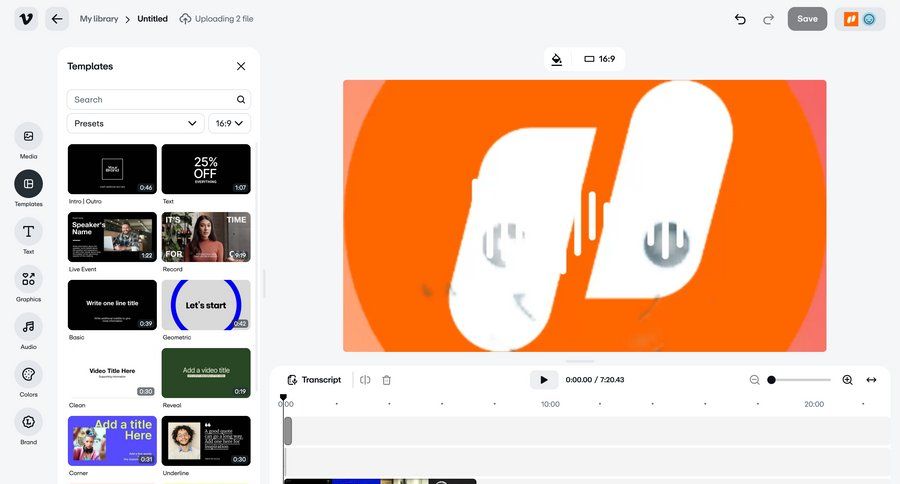Open the 16:9 template ratio dropdown
Image resolution: width=900 pixels, height=484 pixels.
230,123
